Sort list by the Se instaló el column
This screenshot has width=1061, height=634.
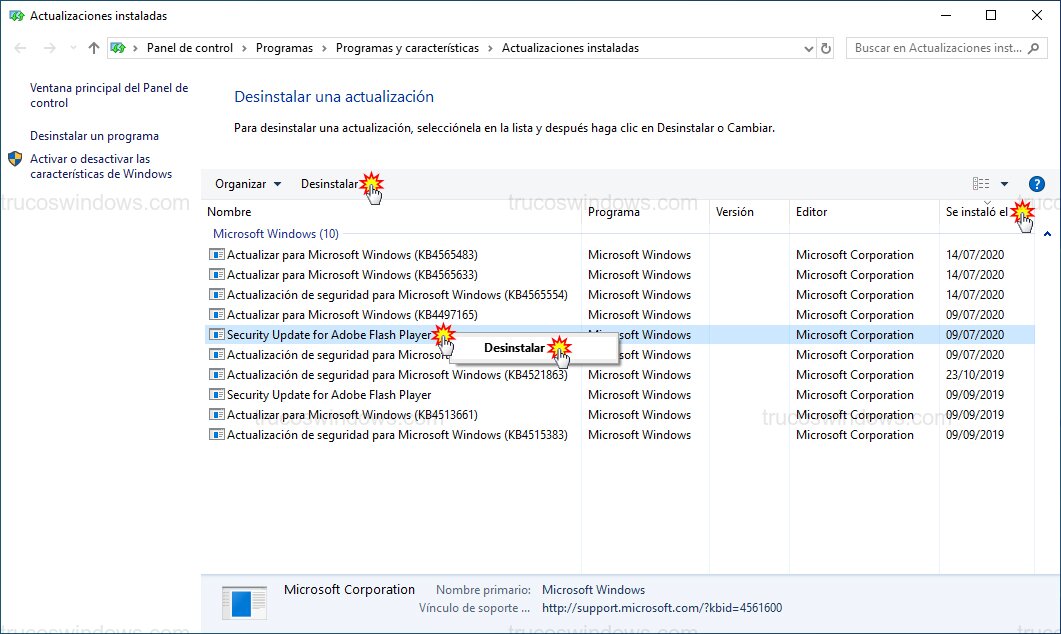(x=975, y=212)
